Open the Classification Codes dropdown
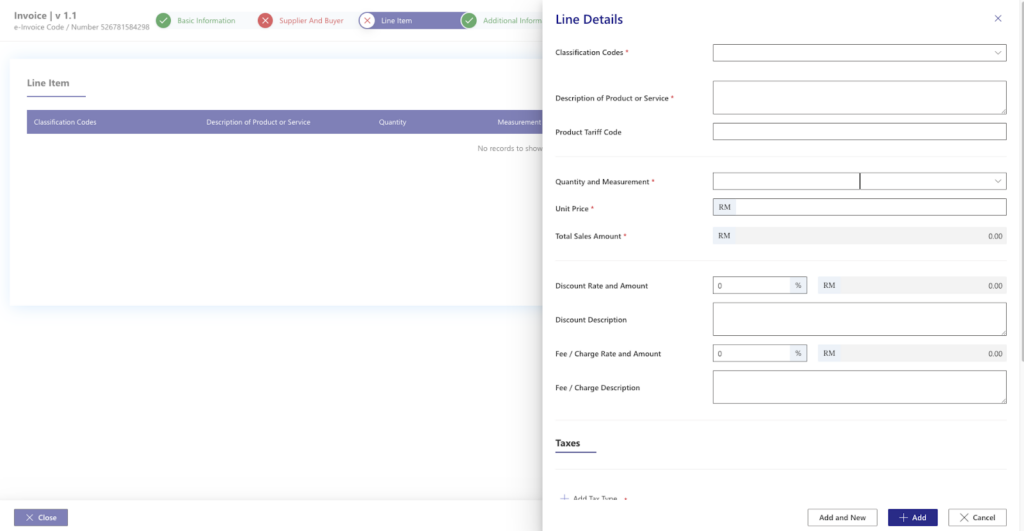The image size is (1024, 531). [x=858, y=53]
